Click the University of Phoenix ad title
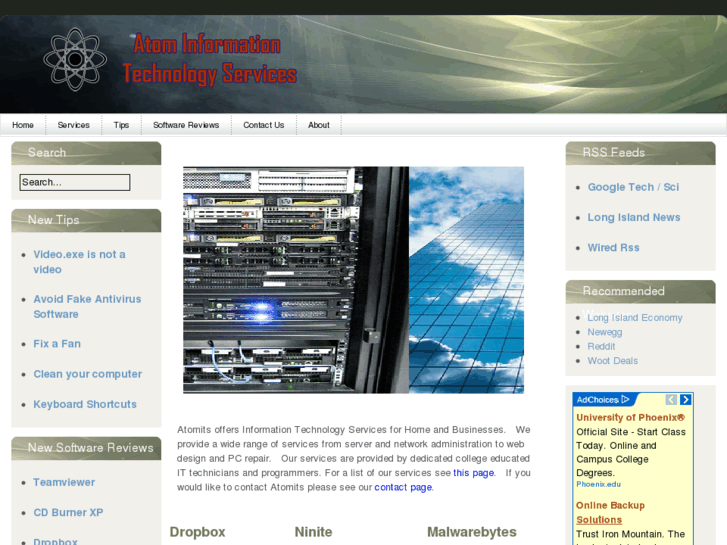Screen dimensions: 727x545 tap(630, 417)
